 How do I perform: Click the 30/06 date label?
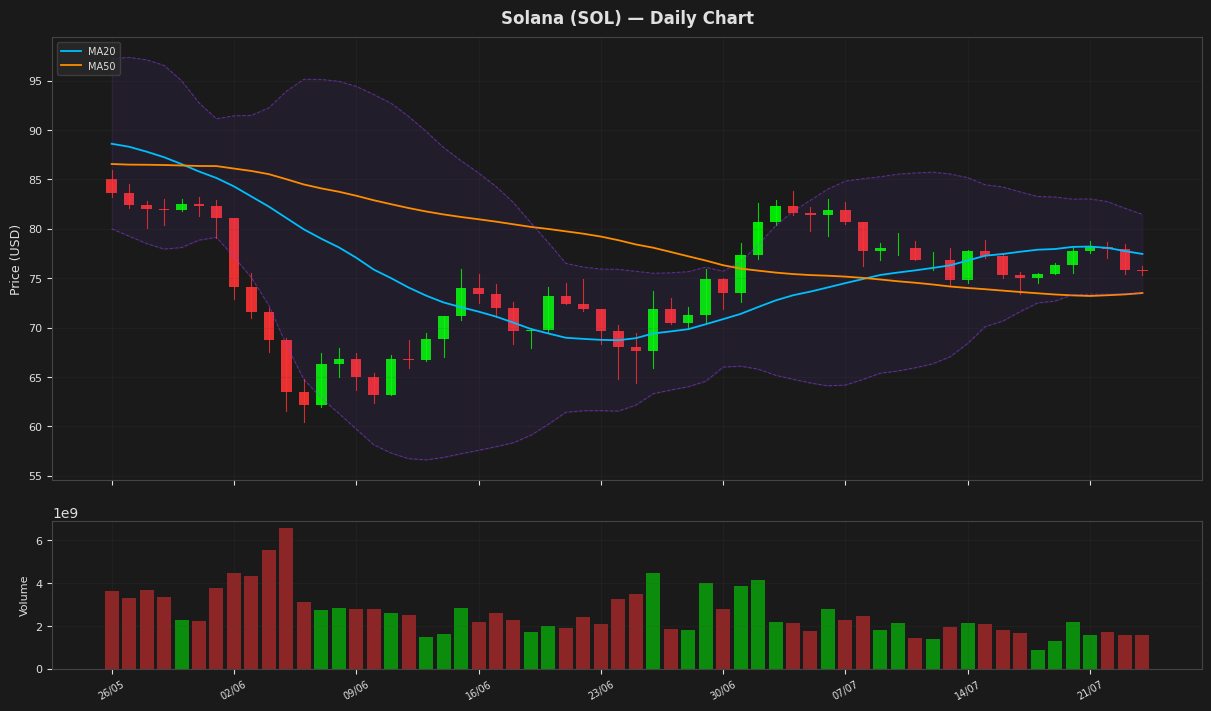coord(722,690)
